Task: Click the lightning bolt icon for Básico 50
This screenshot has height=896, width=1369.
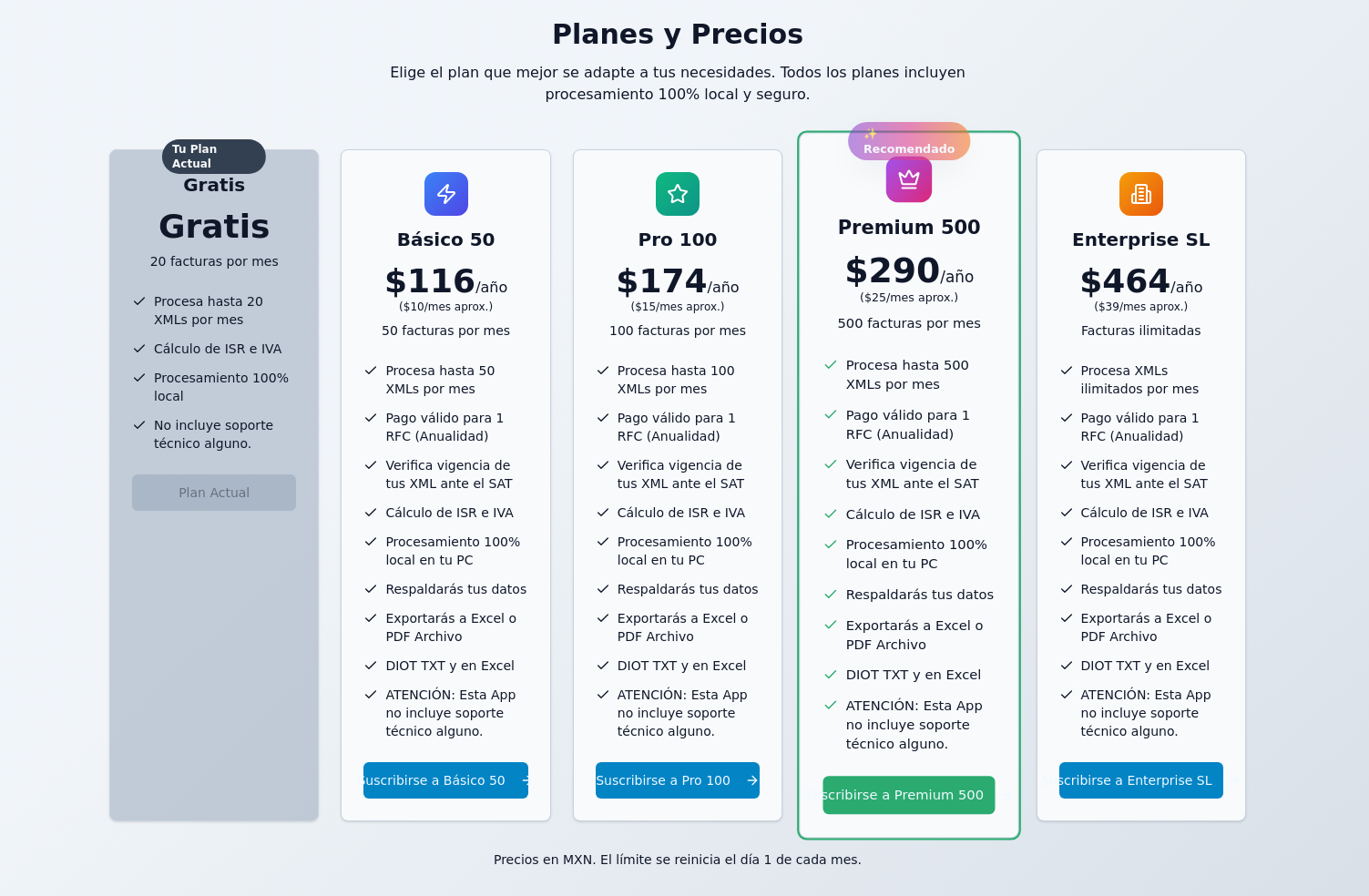Action: coord(446,194)
